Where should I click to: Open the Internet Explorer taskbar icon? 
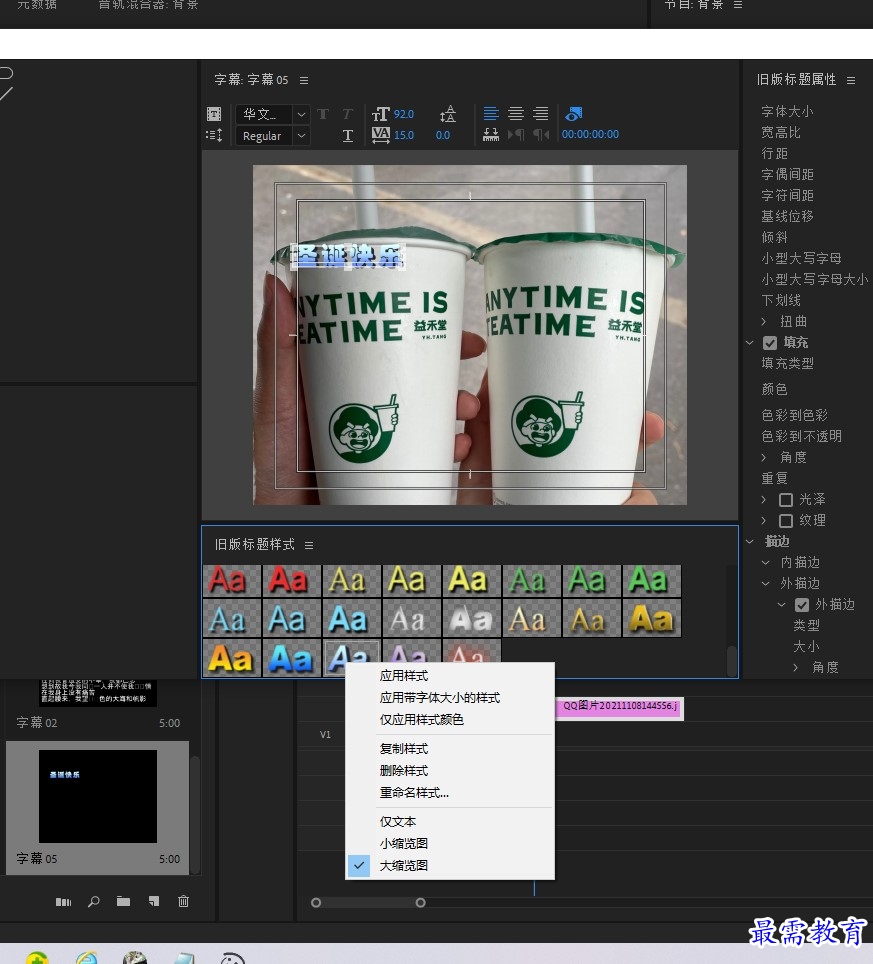click(87, 958)
